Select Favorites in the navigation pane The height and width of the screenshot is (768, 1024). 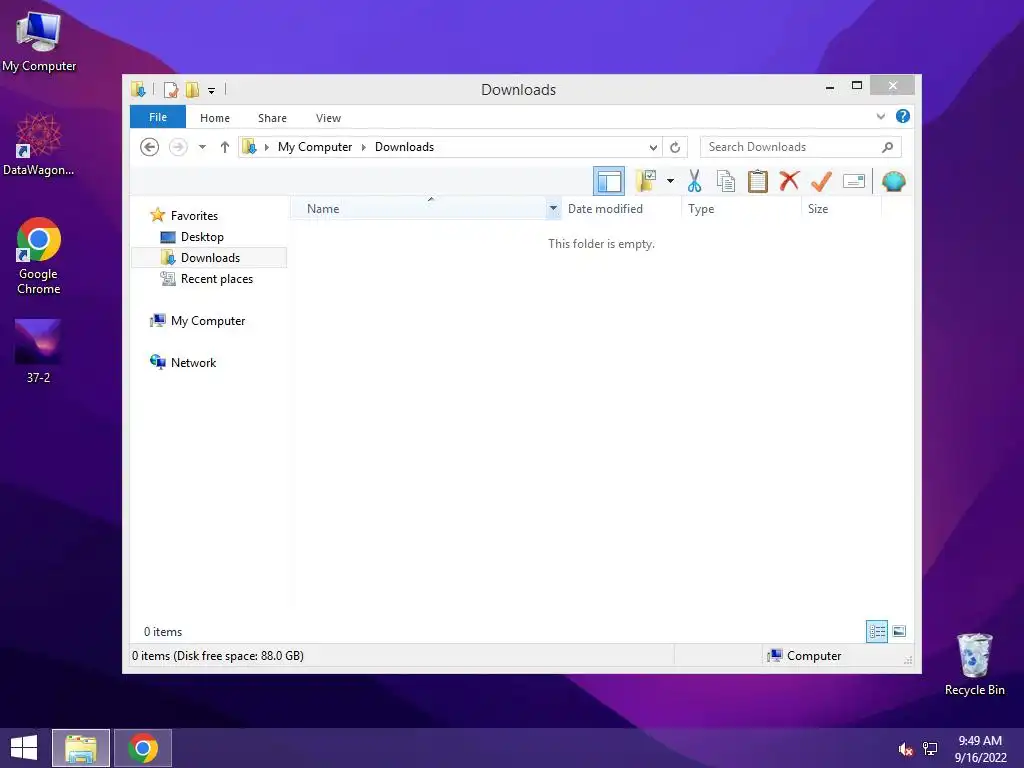tap(194, 216)
